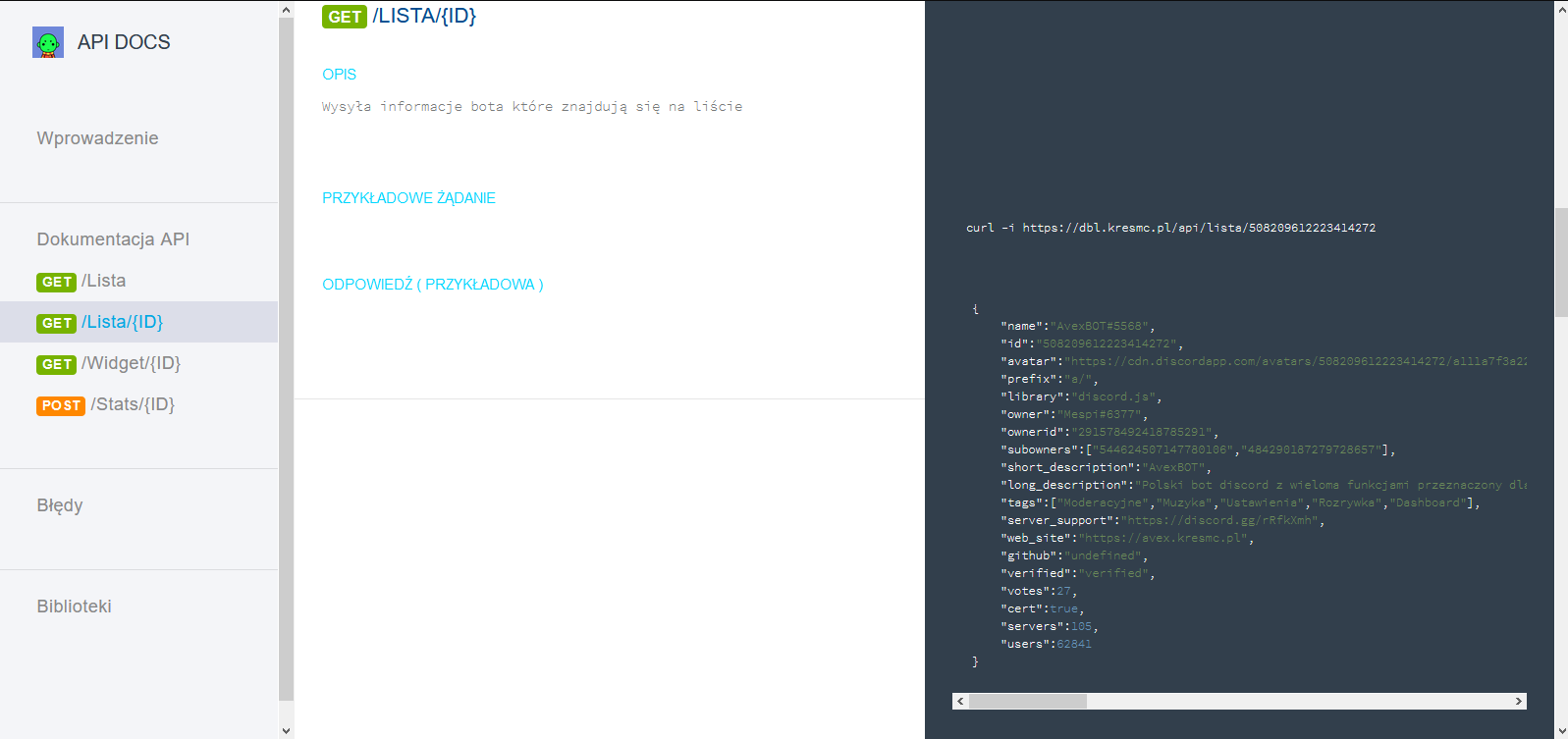Select the GET /Lista/{ID} sidebar entry
Viewport: 1568px width, 739px height.
pyautogui.click(x=122, y=322)
